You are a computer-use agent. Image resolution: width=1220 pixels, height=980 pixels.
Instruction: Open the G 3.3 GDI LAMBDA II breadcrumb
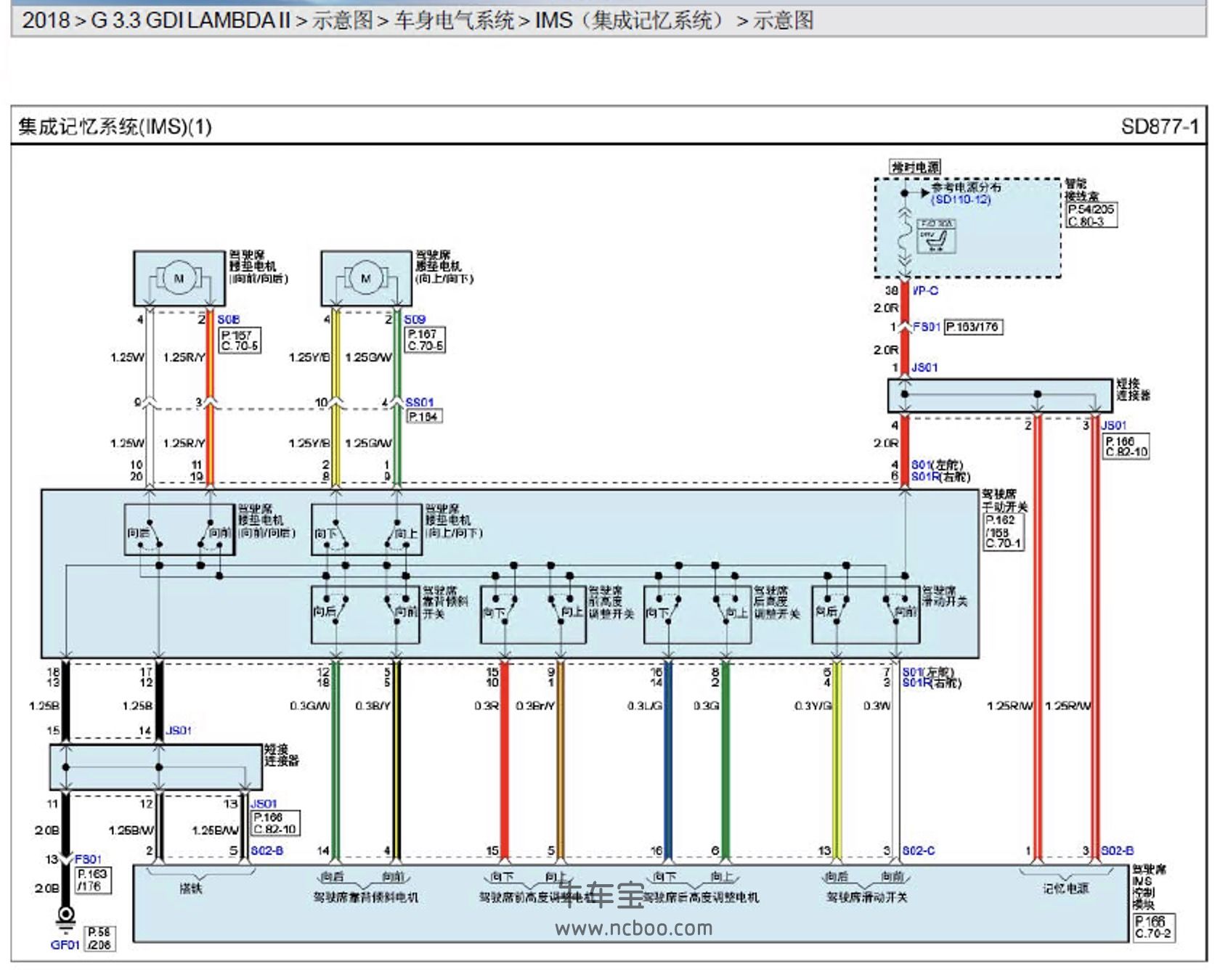point(190,20)
